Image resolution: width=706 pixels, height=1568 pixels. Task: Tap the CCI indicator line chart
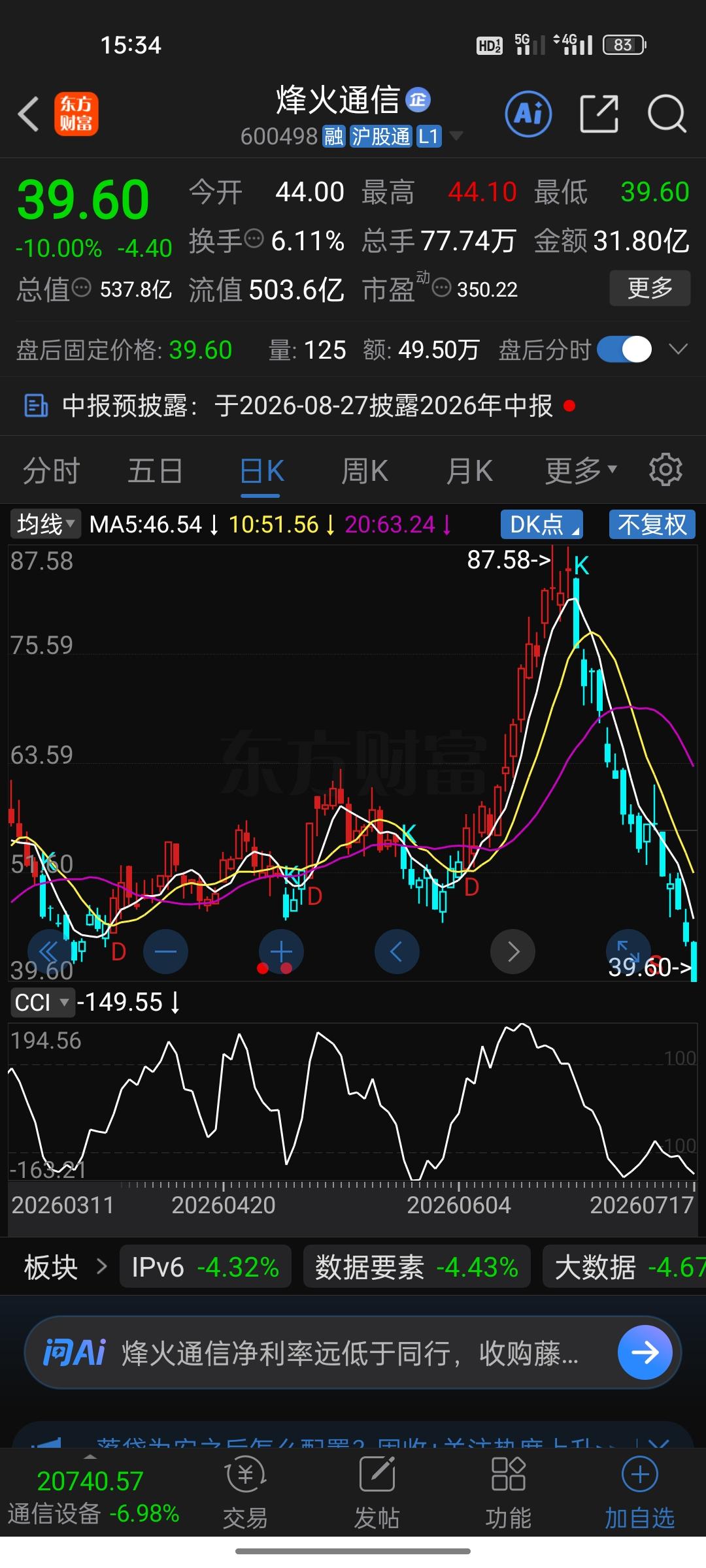353,1102
